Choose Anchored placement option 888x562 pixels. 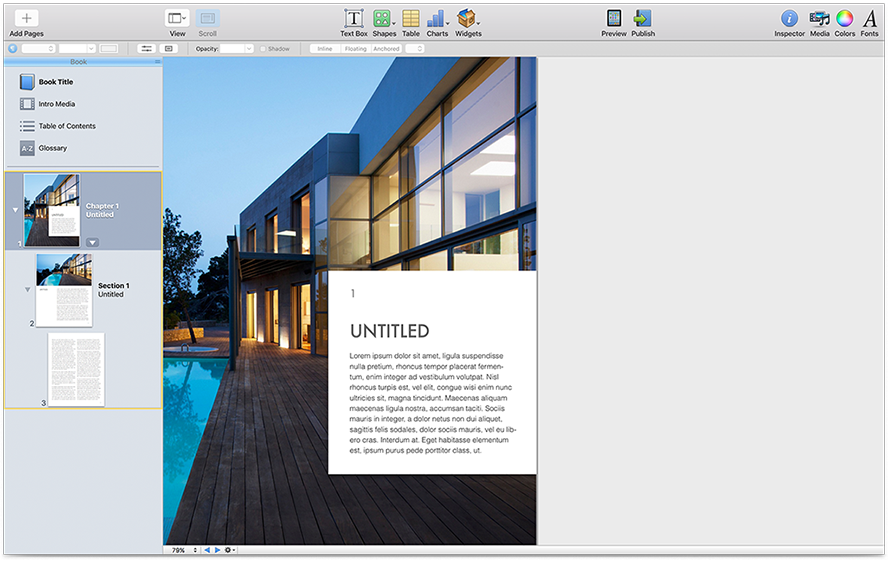click(x=386, y=49)
